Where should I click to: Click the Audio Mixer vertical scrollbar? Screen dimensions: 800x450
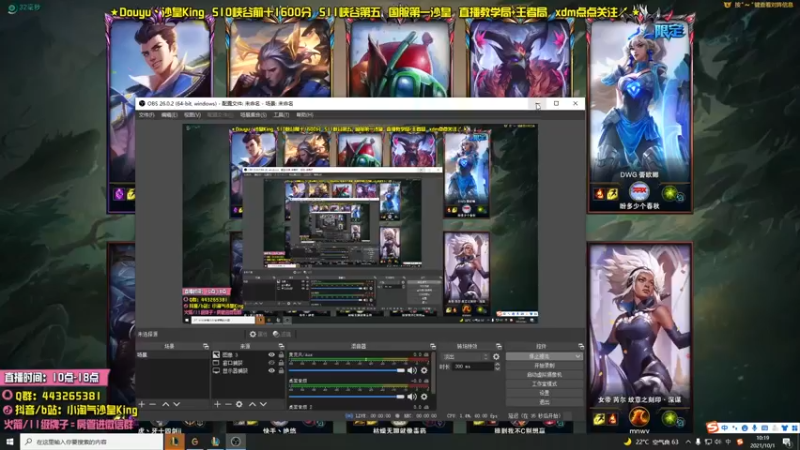coord(434,372)
